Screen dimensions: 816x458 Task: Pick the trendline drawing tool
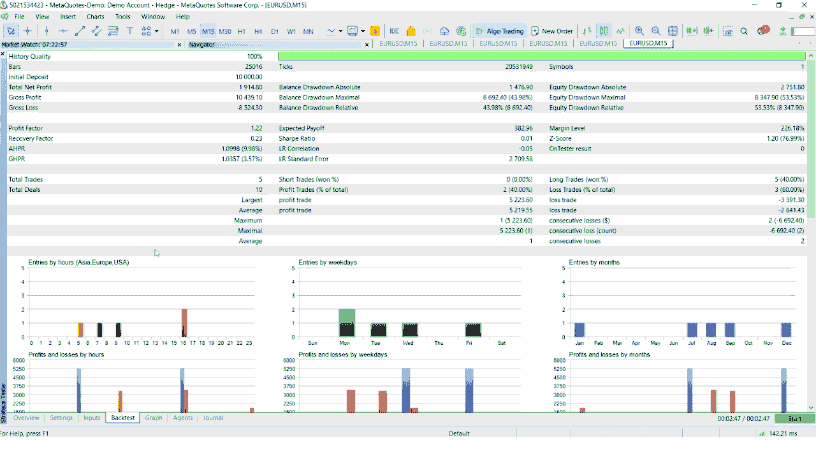pyautogui.click(x=80, y=31)
